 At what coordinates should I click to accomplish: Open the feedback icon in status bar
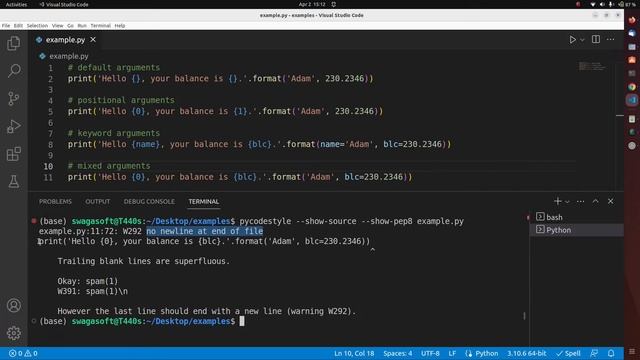(594, 353)
